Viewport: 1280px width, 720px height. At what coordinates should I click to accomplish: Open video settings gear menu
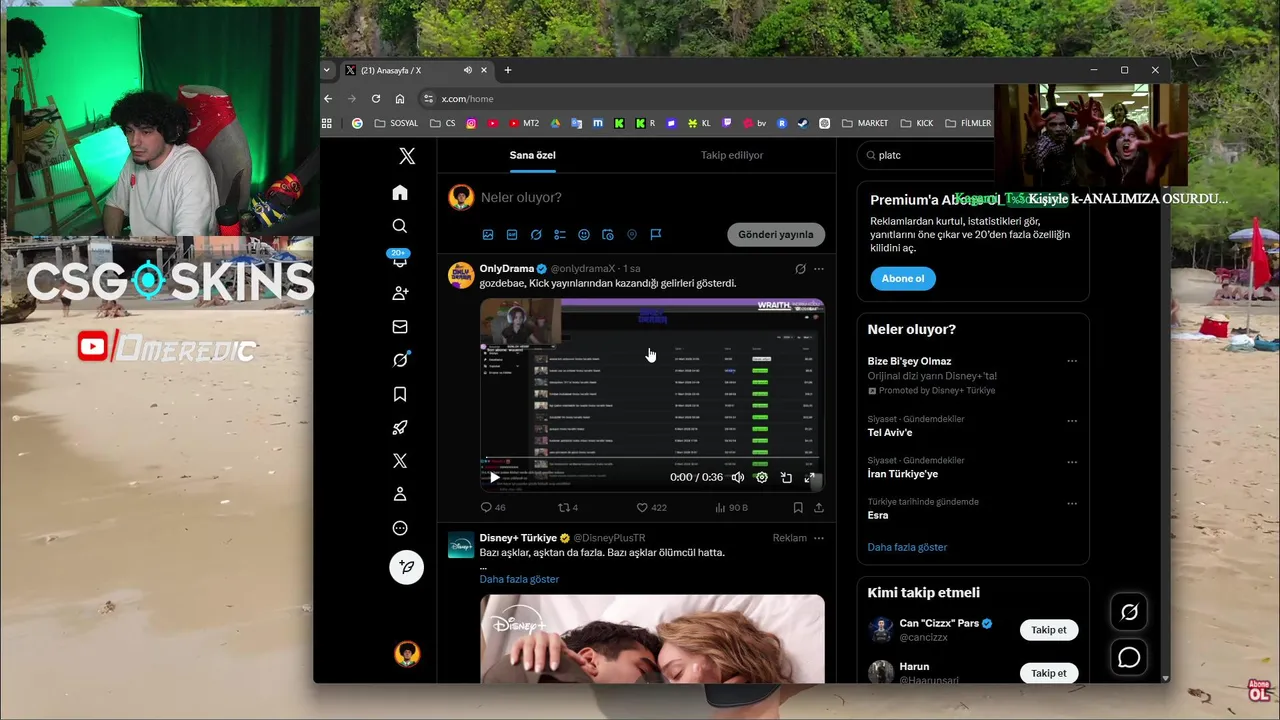(762, 478)
